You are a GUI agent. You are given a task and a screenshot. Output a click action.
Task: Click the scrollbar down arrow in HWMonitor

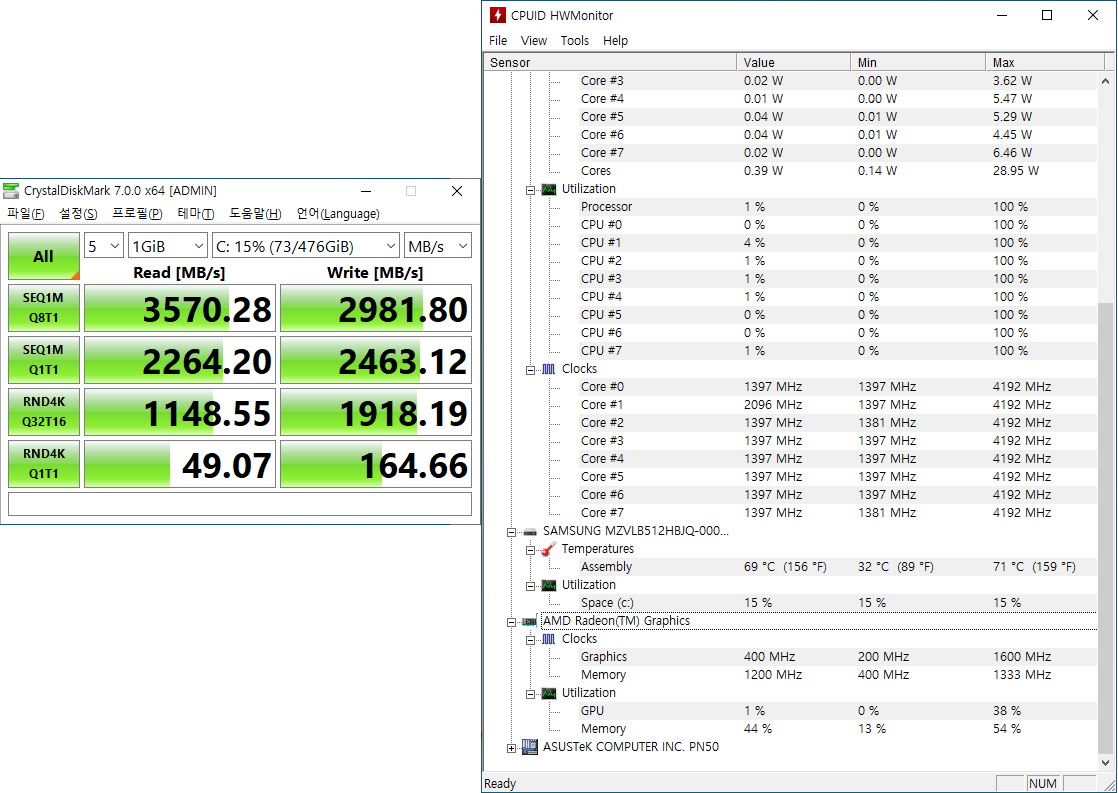click(x=1105, y=762)
